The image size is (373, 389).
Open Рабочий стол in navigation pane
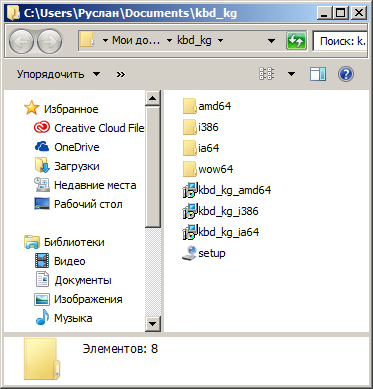(x=88, y=204)
